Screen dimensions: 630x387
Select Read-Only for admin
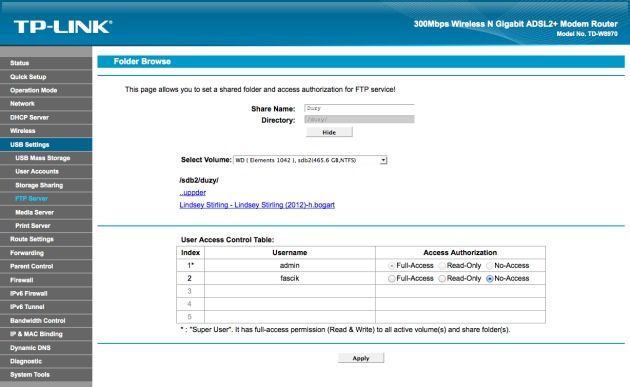coord(442,266)
